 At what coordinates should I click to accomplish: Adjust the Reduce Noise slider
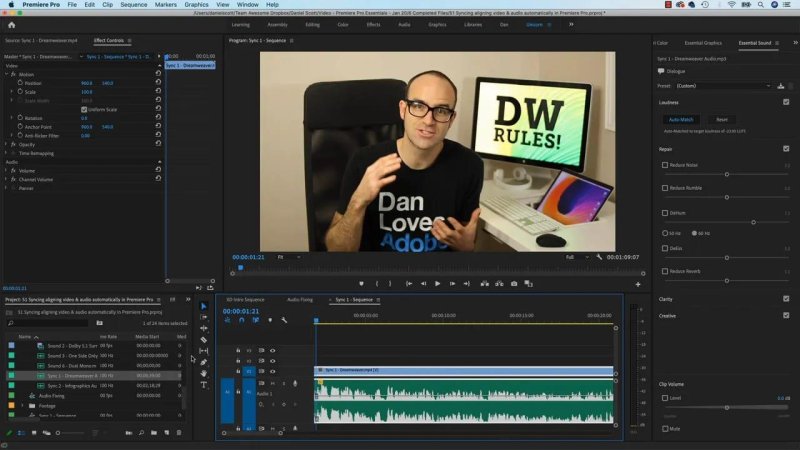click(727, 174)
